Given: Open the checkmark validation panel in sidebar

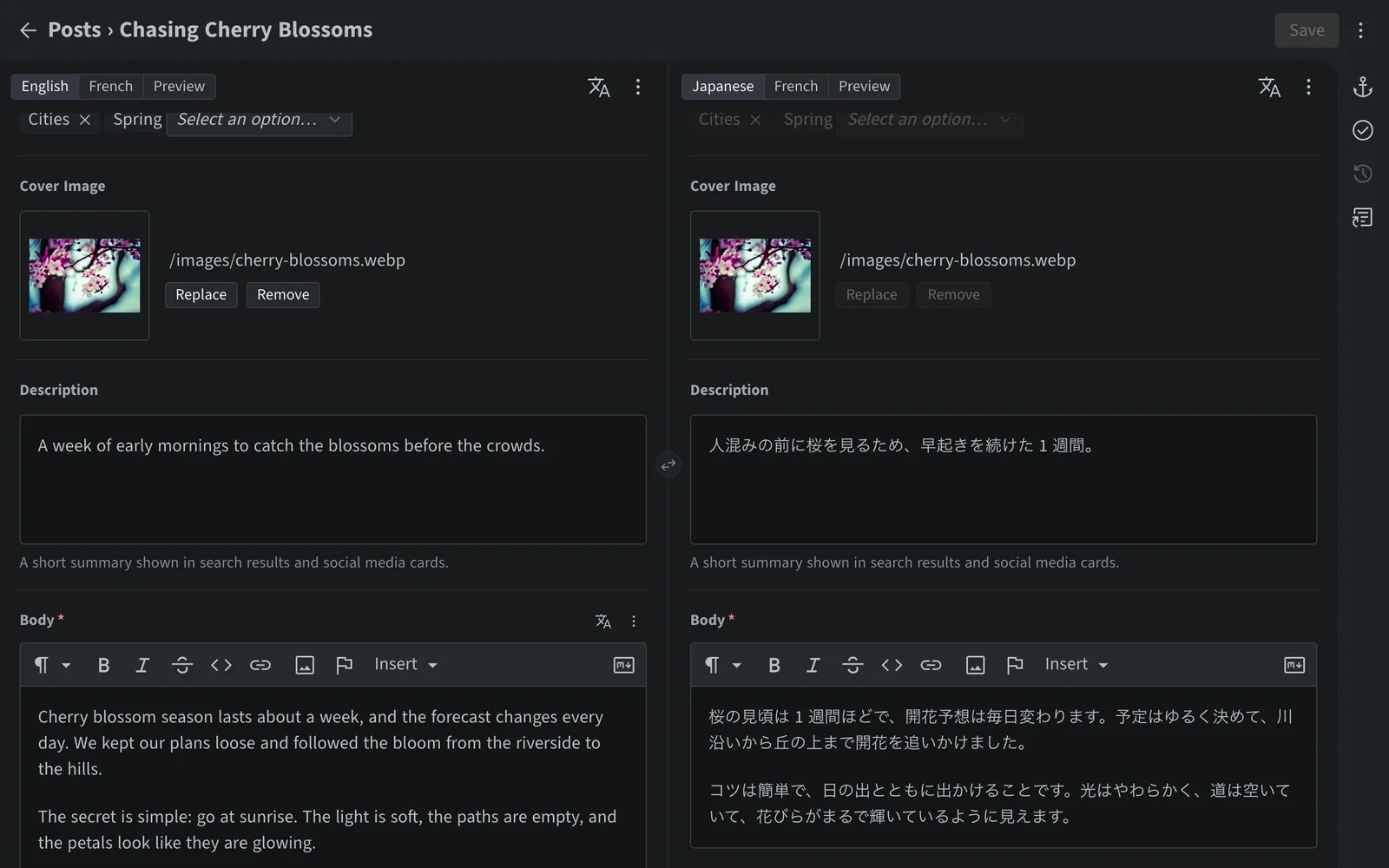Looking at the screenshot, I should 1363,130.
